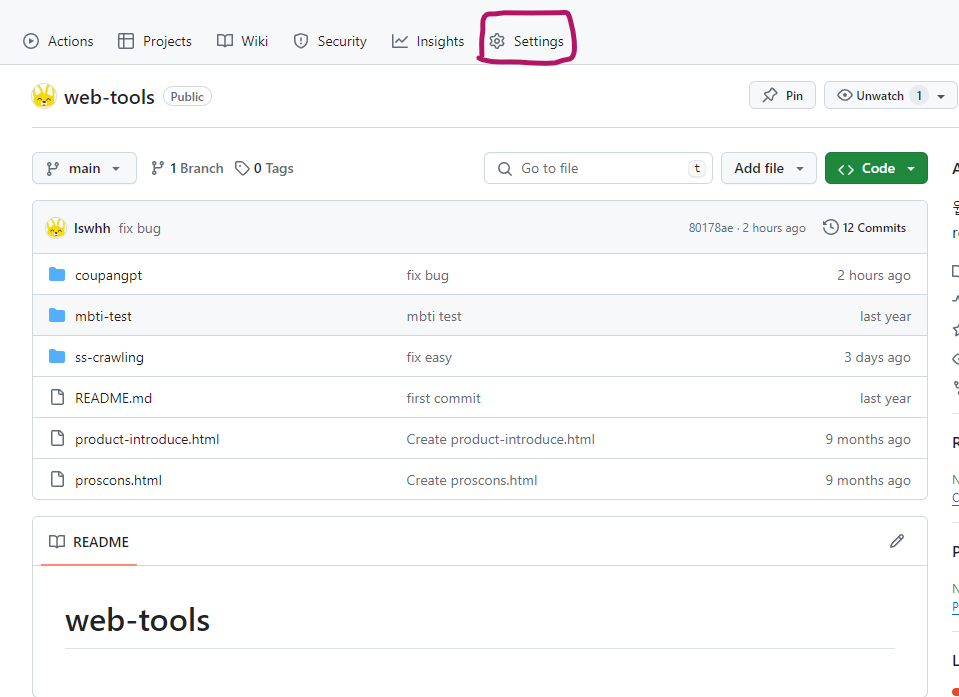The height and width of the screenshot is (697, 959).
Task: Click the web-tools repository name link
Action: 109,97
